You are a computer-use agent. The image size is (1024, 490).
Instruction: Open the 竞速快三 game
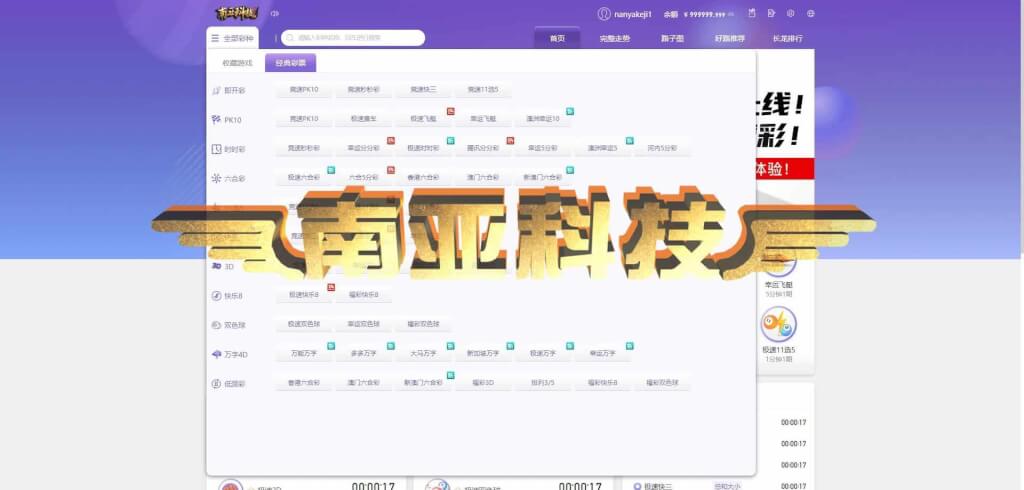pos(423,90)
